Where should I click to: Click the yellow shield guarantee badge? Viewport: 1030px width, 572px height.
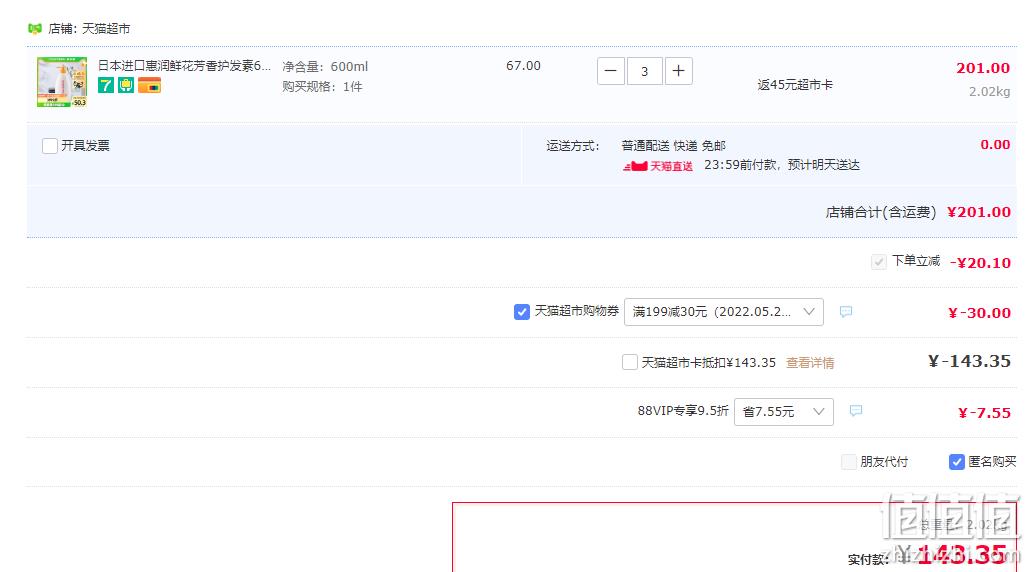pyautogui.click(x=126, y=85)
